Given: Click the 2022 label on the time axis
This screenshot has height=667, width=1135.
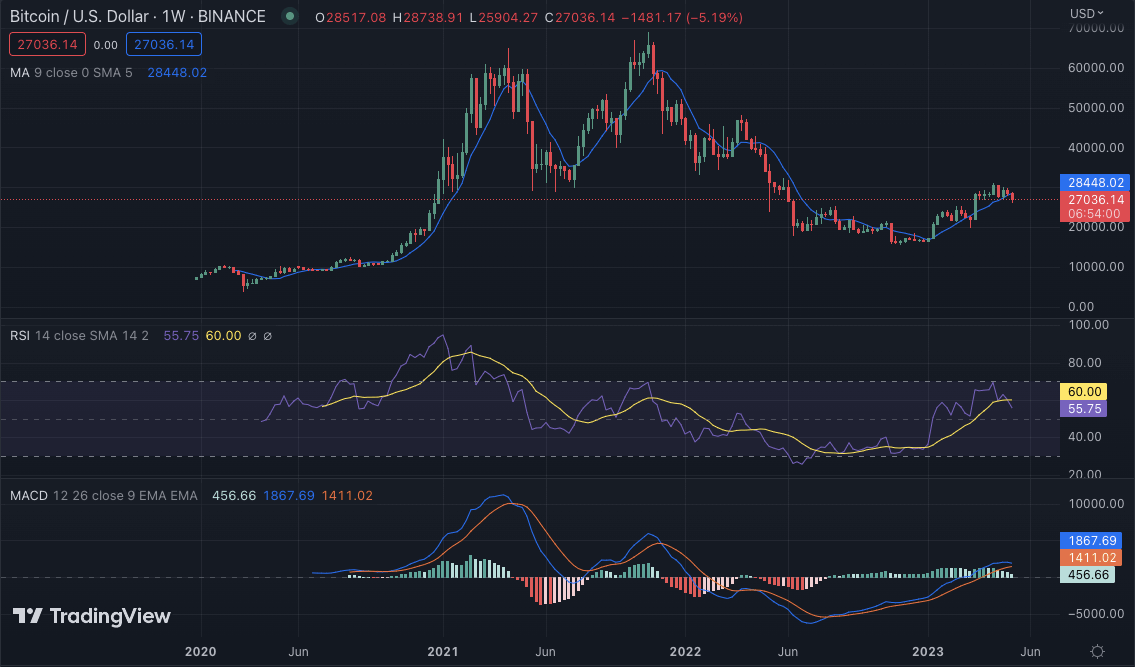Looking at the screenshot, I should click(x=685, y=652).
